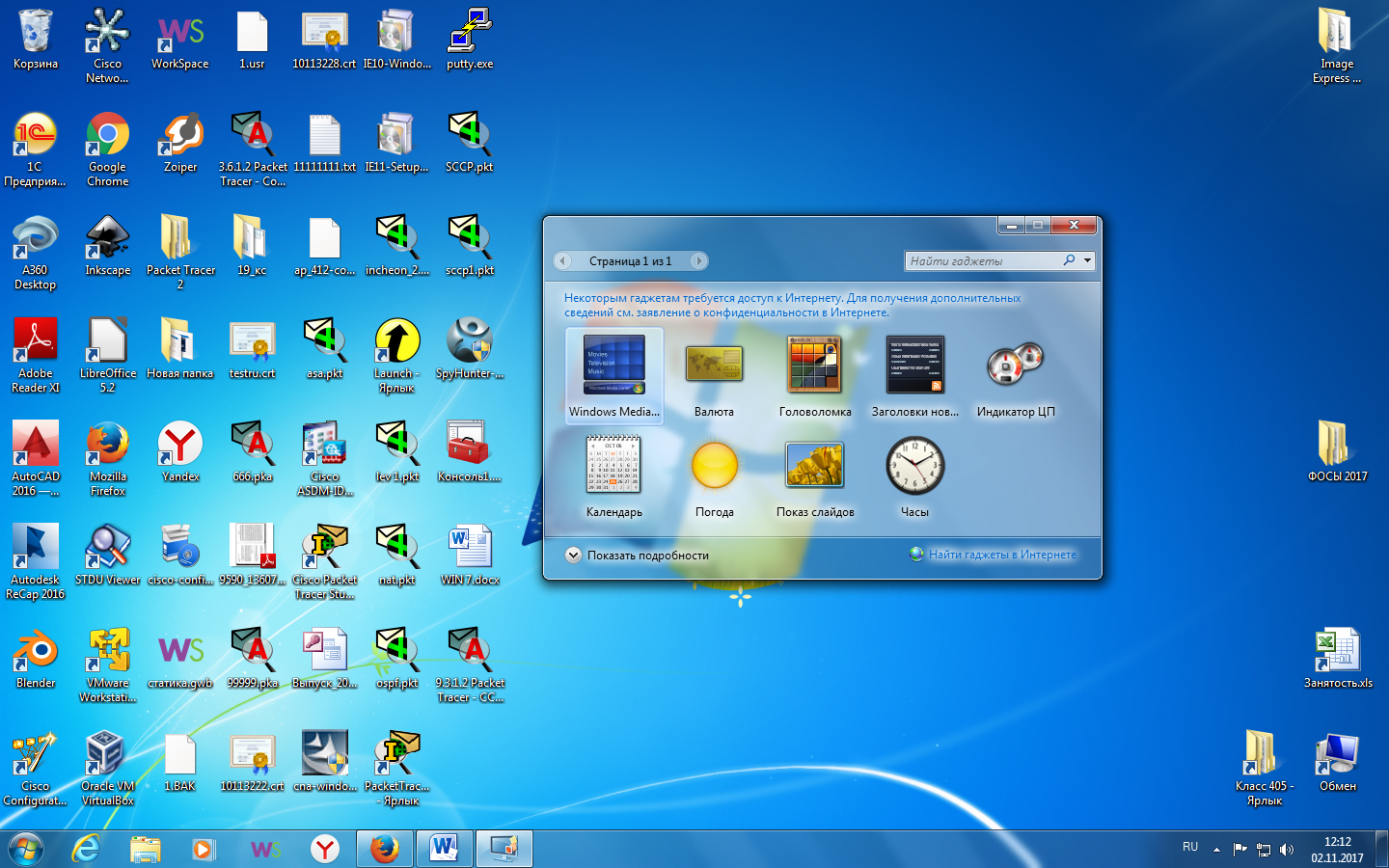Select the Cisco Network desktop icon
The image size is (1389, 868).
107,46
